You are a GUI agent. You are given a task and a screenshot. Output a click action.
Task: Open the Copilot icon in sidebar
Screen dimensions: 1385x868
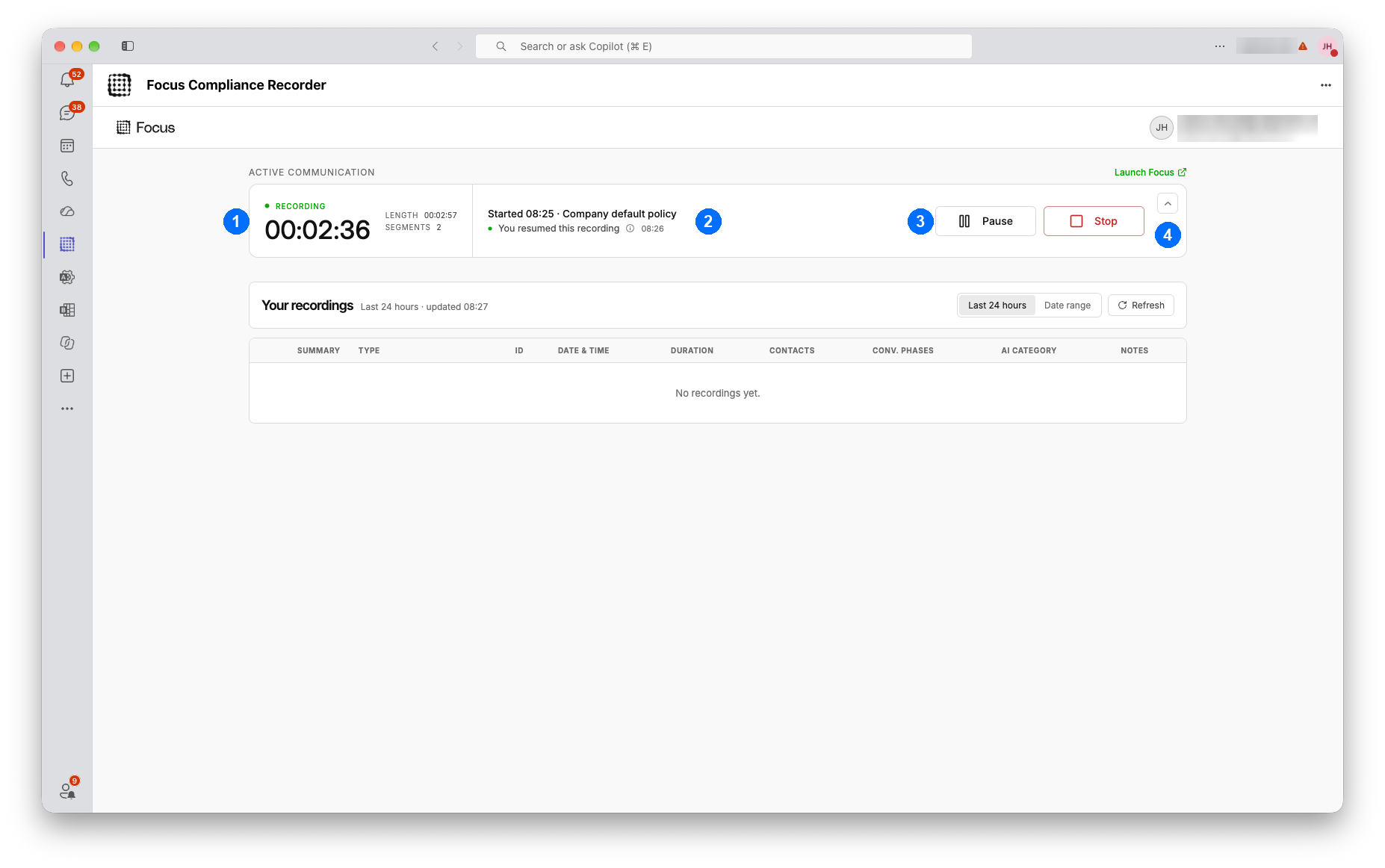pyautogui.click(x=67, y=343)
